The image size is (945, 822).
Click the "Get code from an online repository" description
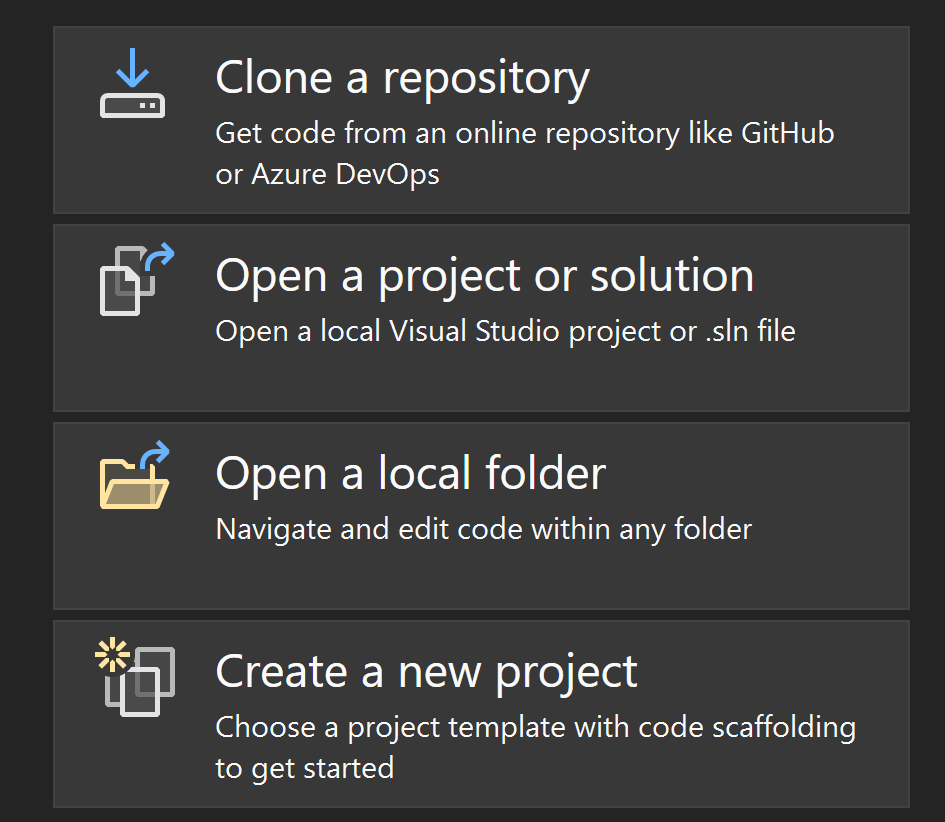click(x=525, y=134)
